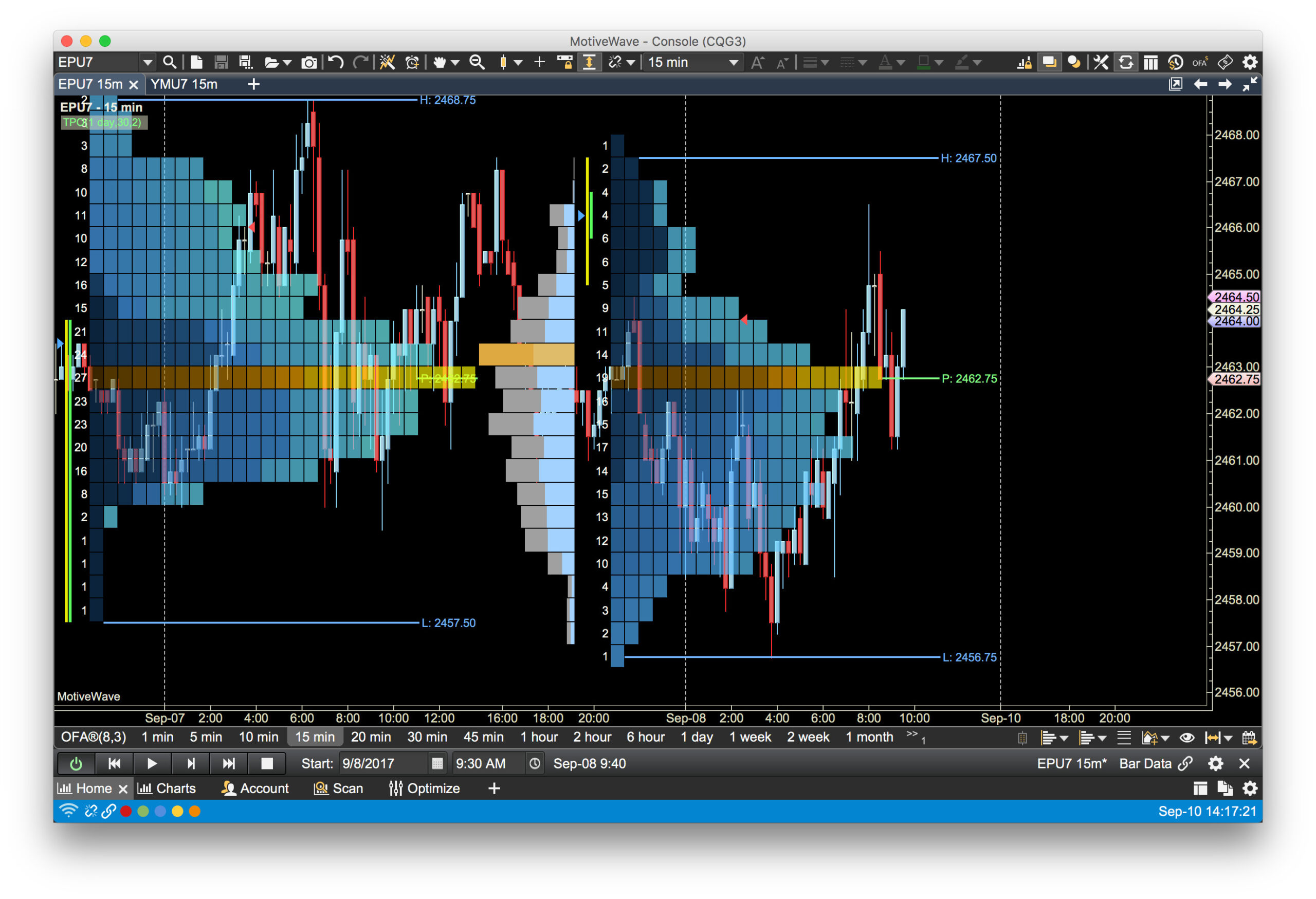Toggle the Bar Data link icon
1316x899 pixels.
pyautogui.click(x=1185, y=764)
